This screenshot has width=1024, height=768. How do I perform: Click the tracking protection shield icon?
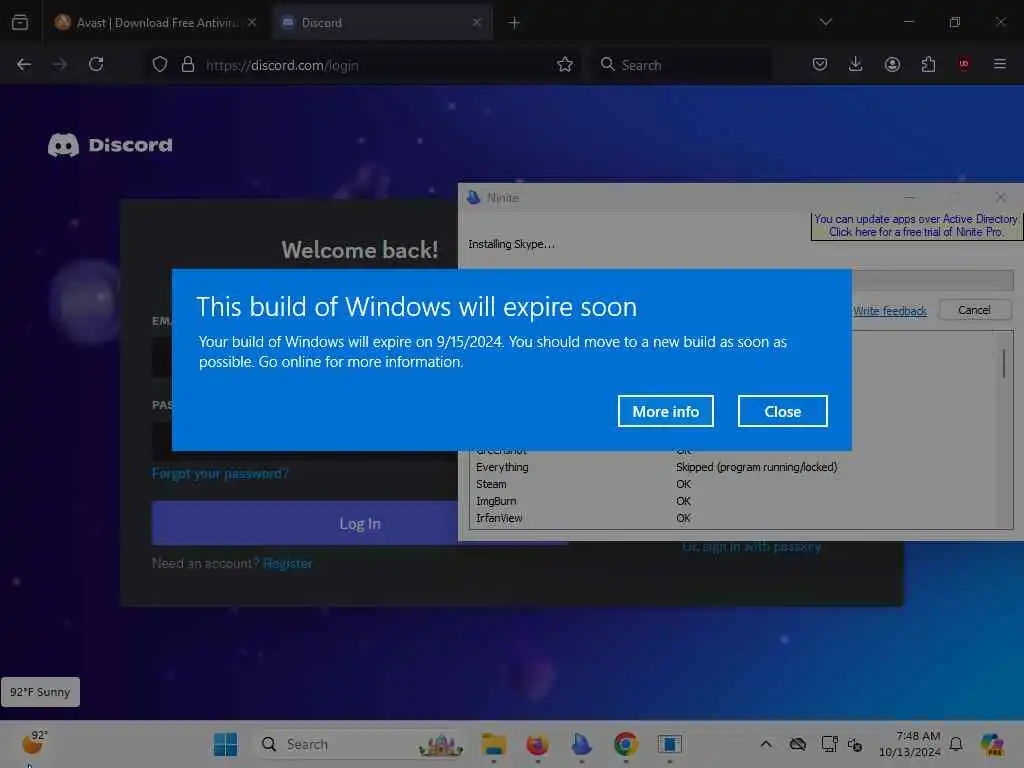160,65
